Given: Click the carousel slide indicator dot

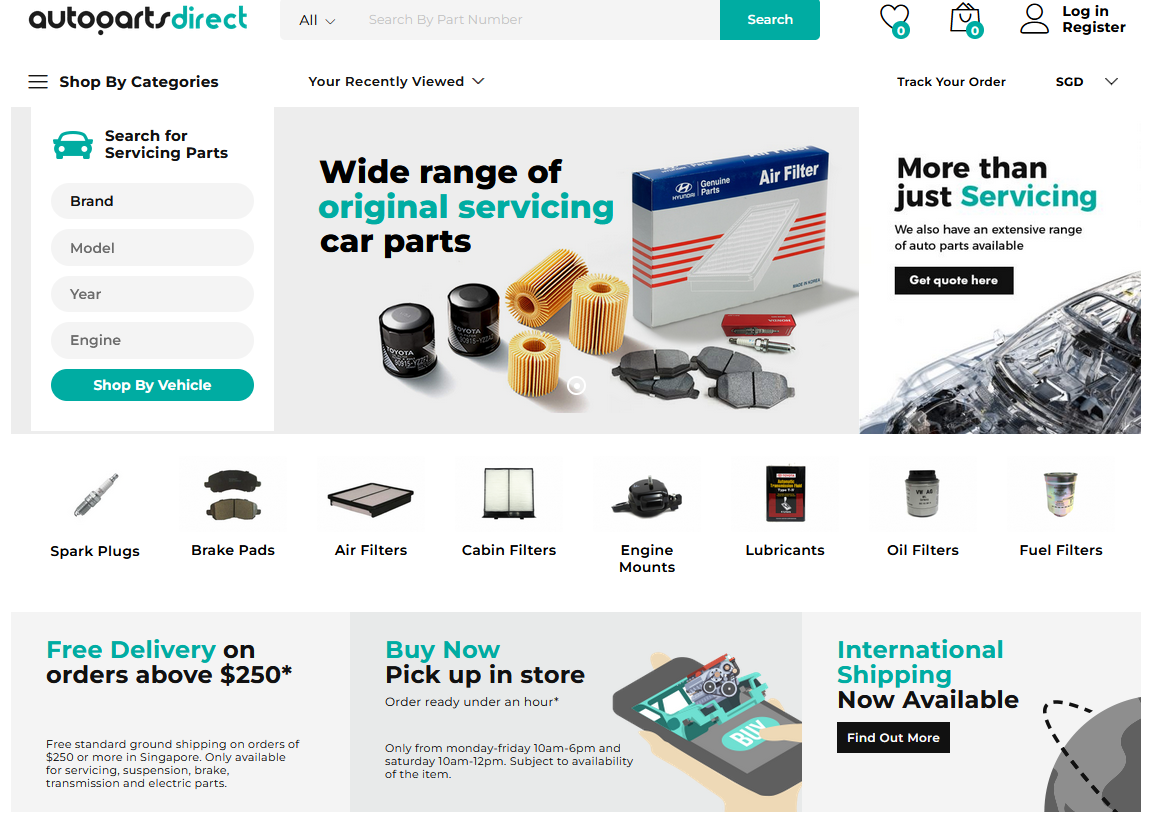Looking at the screenshot, I should 576,385.
